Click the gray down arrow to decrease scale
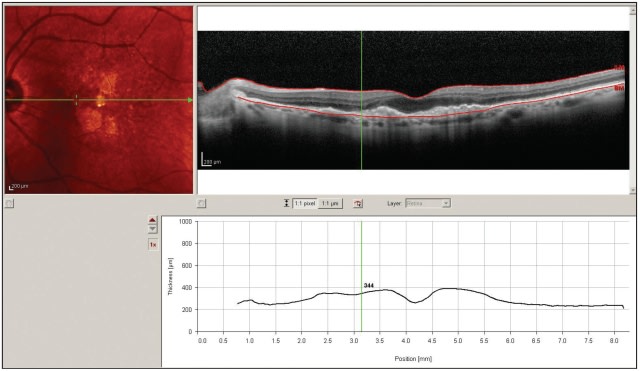The image size is (640, 371). [152, 229]
